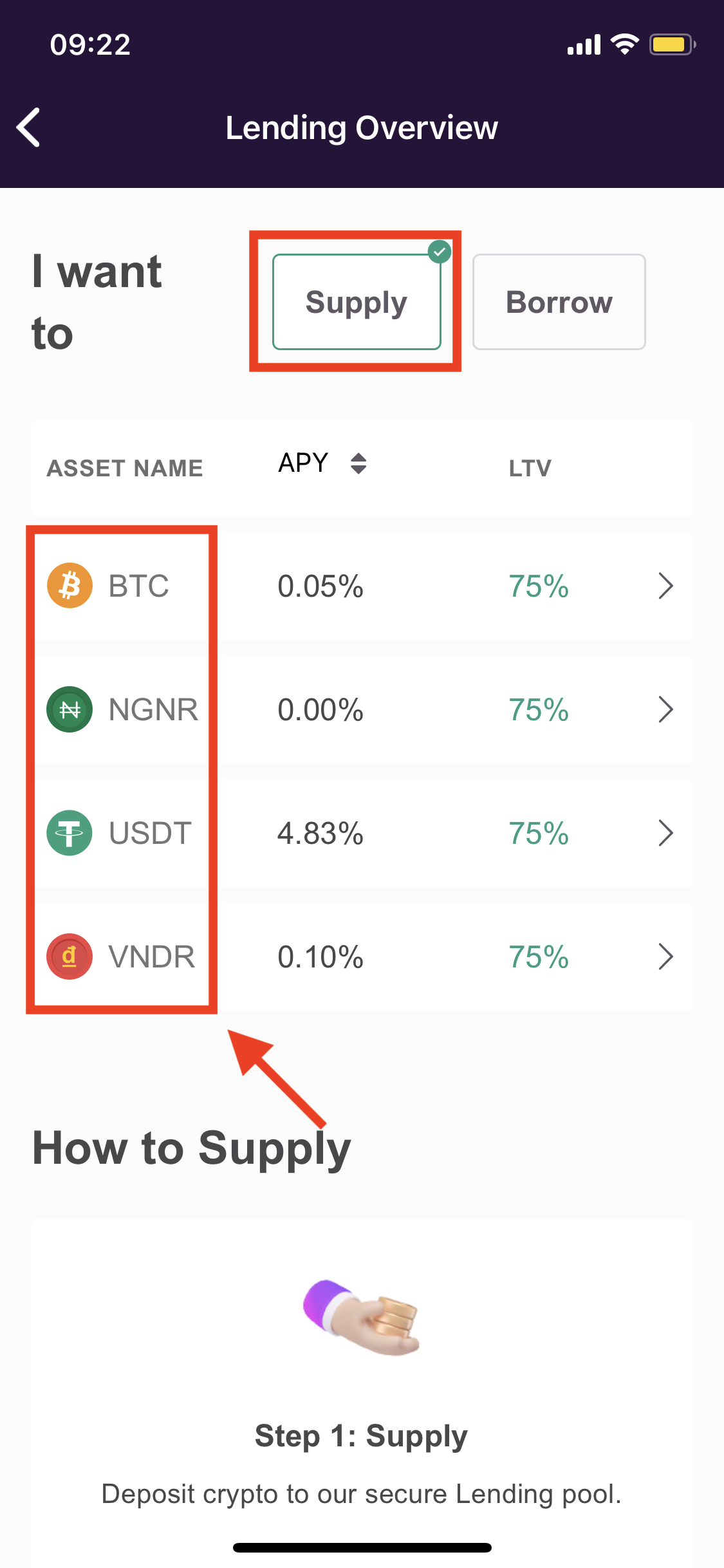Click the Bitcoin coin icon

[70, 586]
